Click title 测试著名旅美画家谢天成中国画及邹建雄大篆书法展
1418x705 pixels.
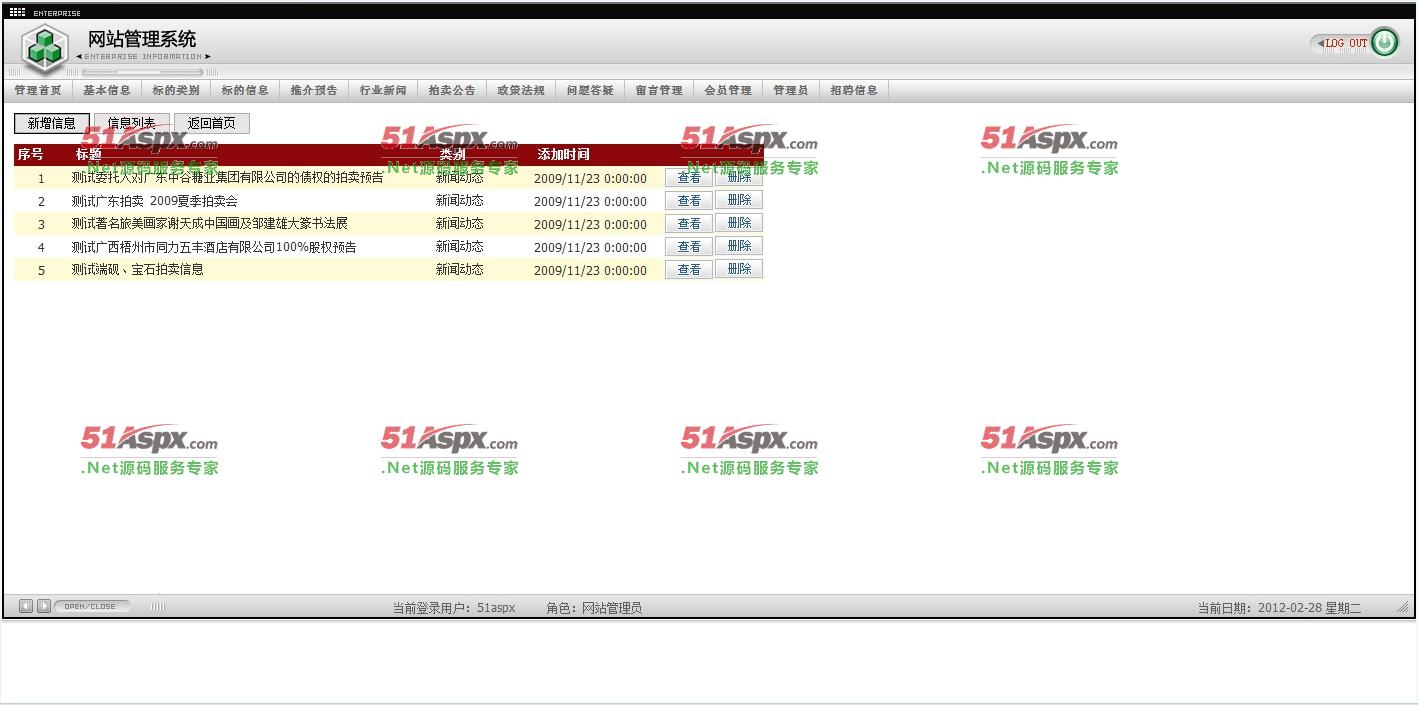(209, 223)
